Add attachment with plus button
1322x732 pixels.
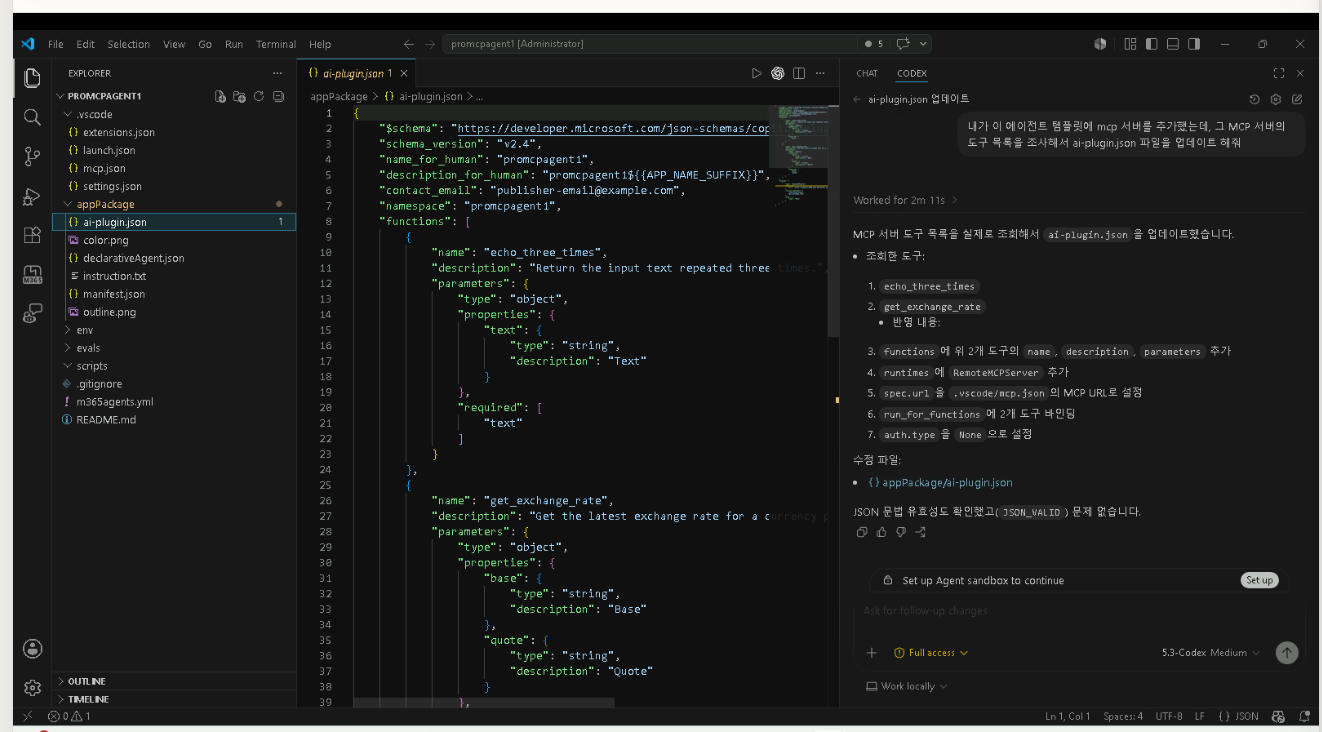click(871, 653)
